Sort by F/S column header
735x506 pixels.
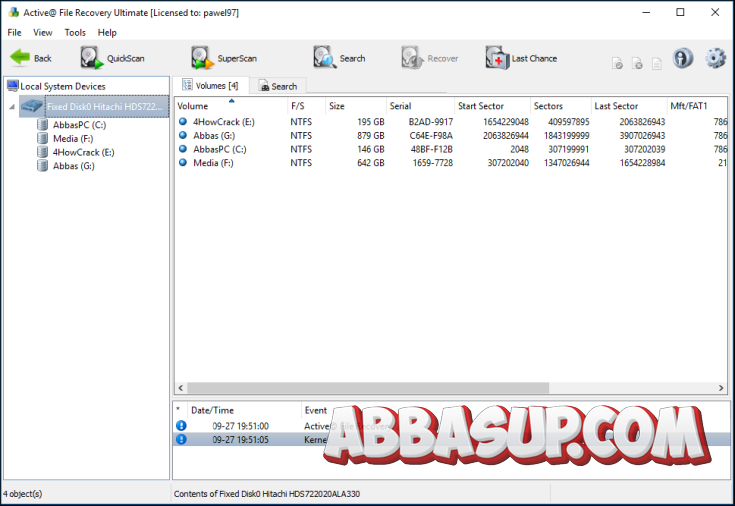point(306,106)
